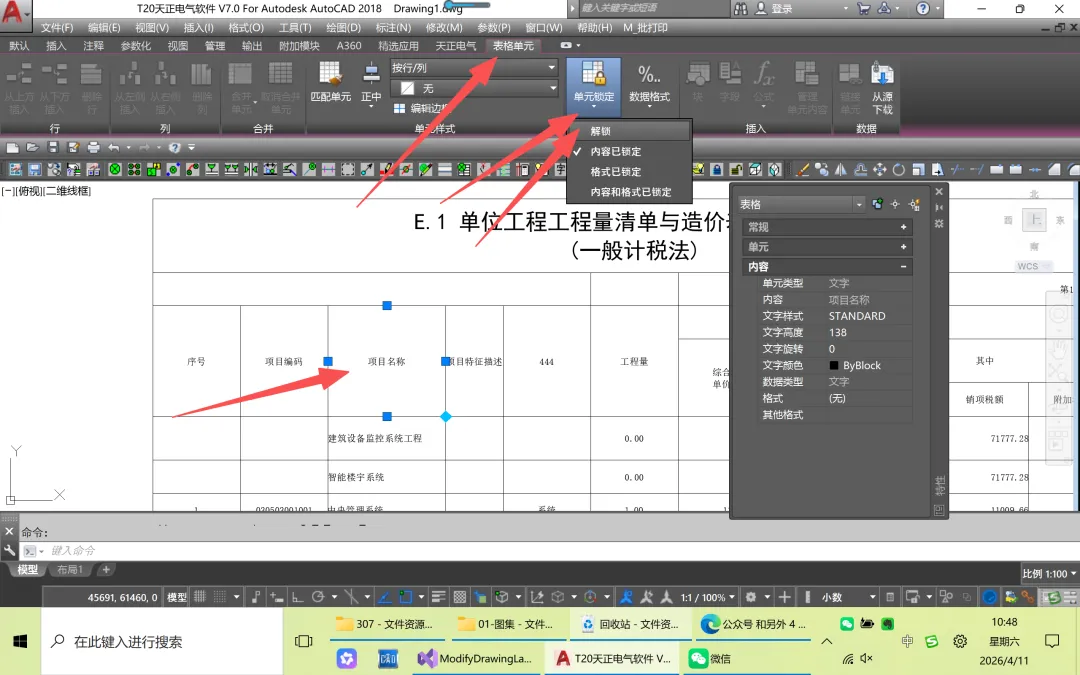Screen dimensions: 1080x675
Task: Click the Save icon in quick access toolbar
Action: pyautogui.click(x=53, y=147)
